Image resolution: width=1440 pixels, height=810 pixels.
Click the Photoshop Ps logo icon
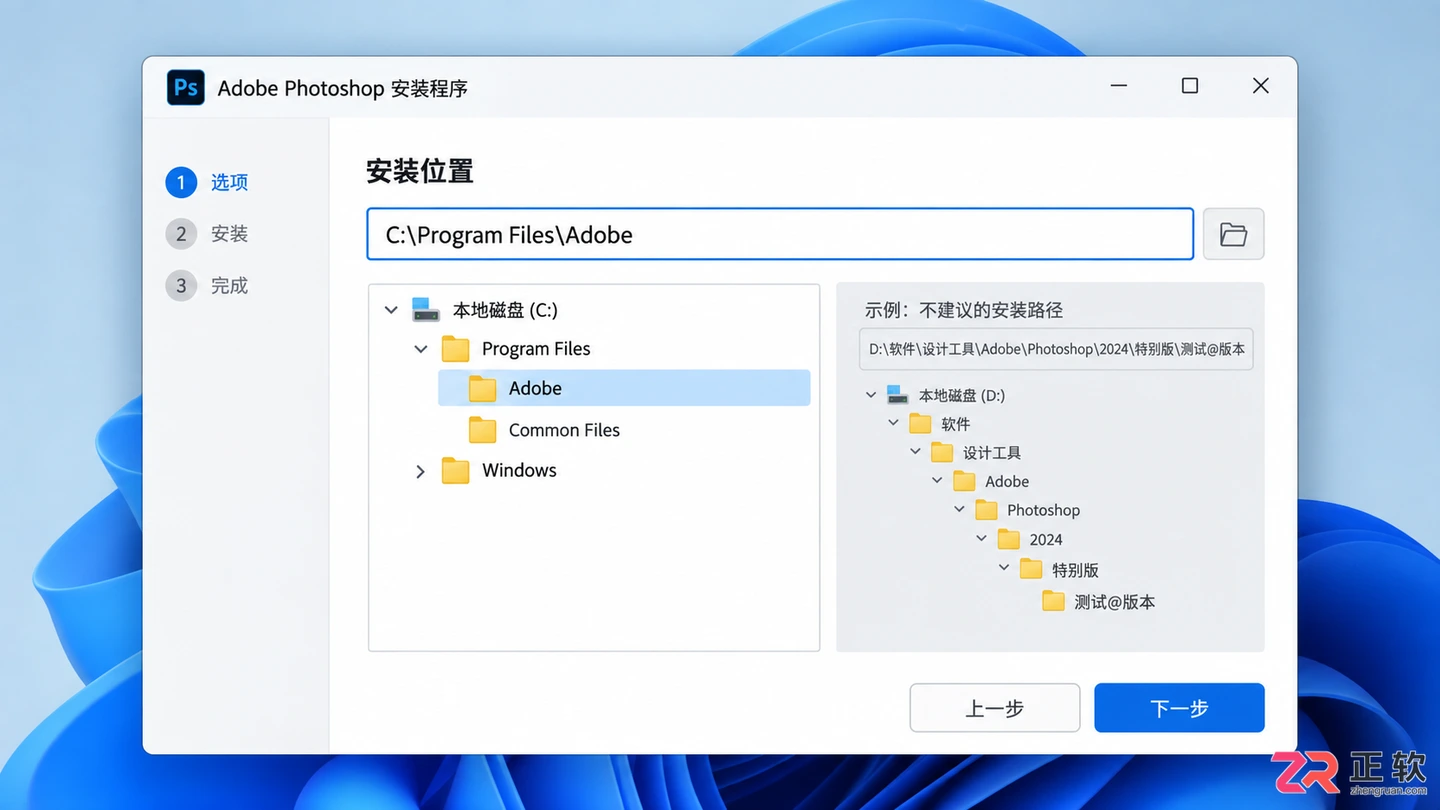coord(186,87)
